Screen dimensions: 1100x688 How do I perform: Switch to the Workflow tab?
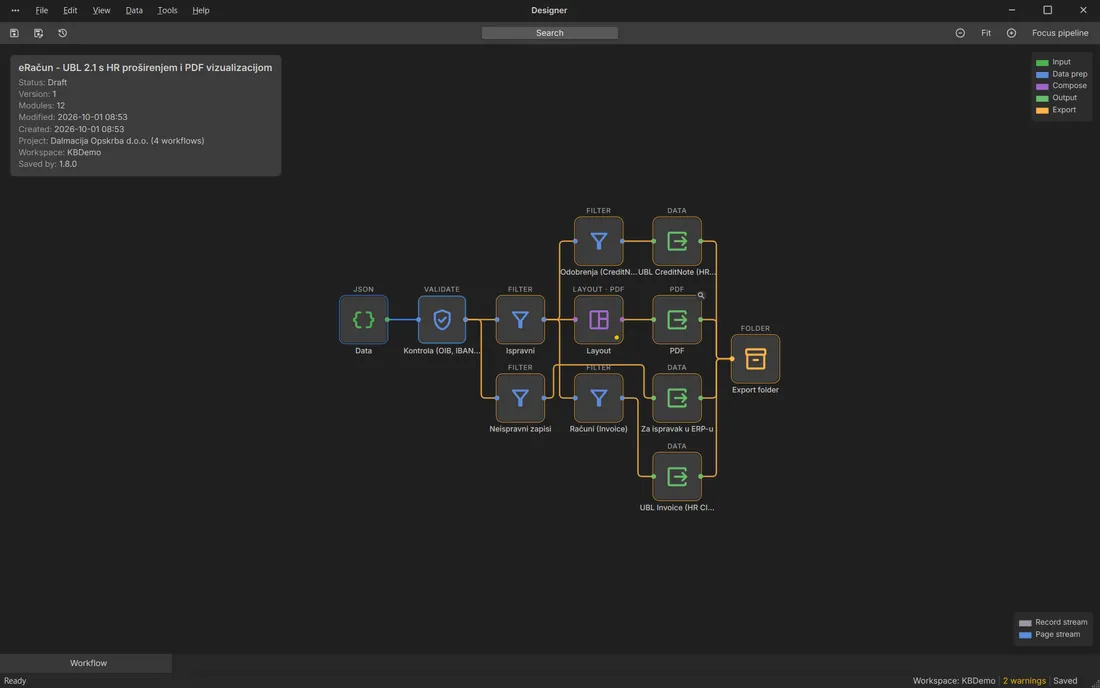[x=88, y=663]
